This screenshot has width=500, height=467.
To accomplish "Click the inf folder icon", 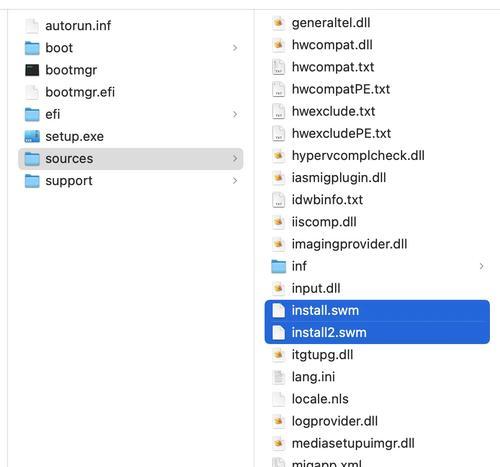I will [279, 266].
